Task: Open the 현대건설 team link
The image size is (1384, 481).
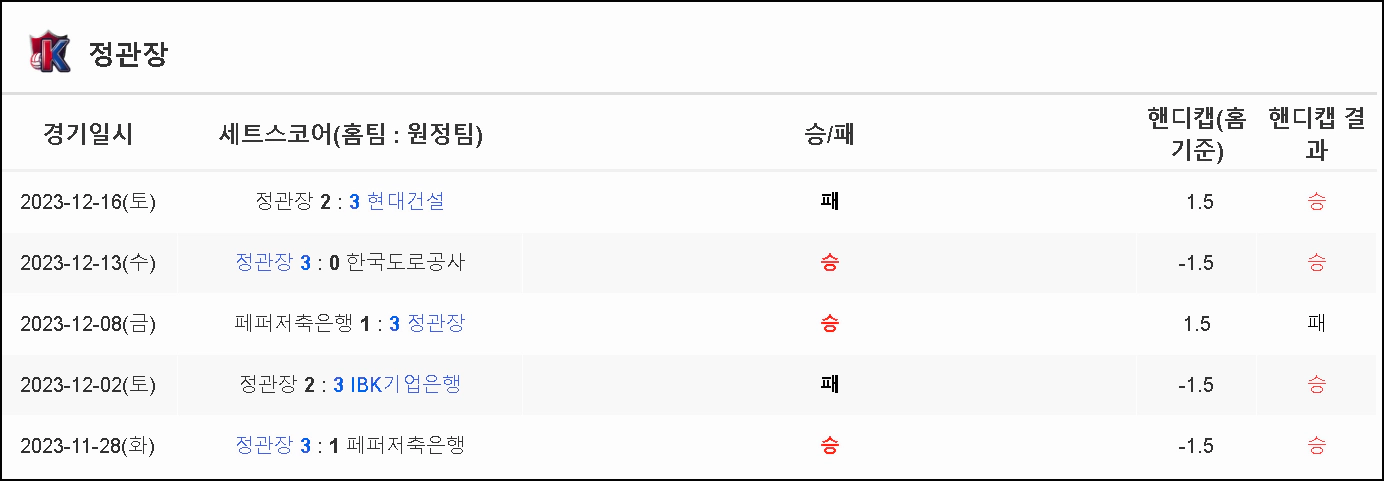Action: click(405, 202)
